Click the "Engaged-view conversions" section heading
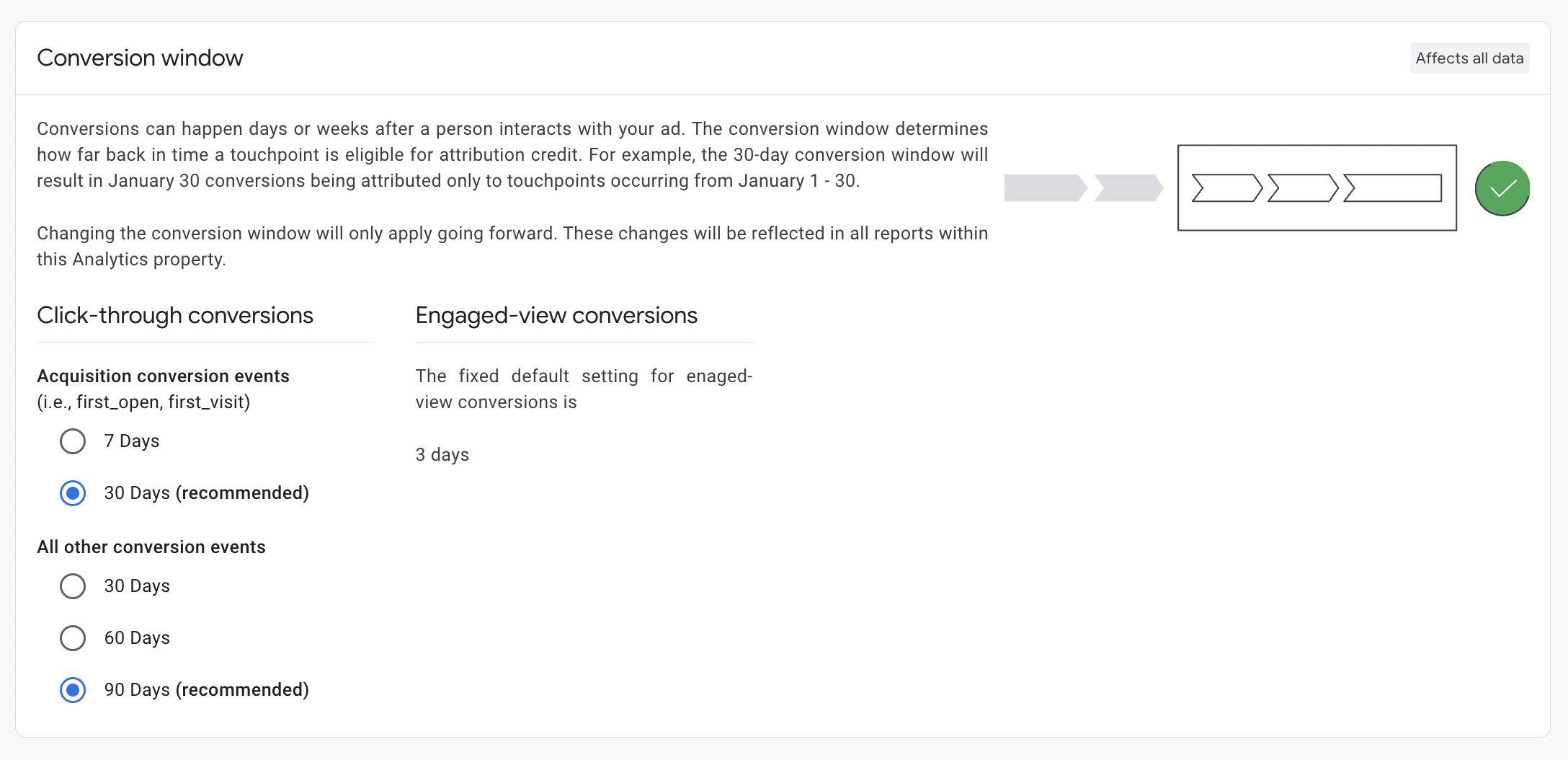The image size is (1568, 760). (x=556, y=315)
